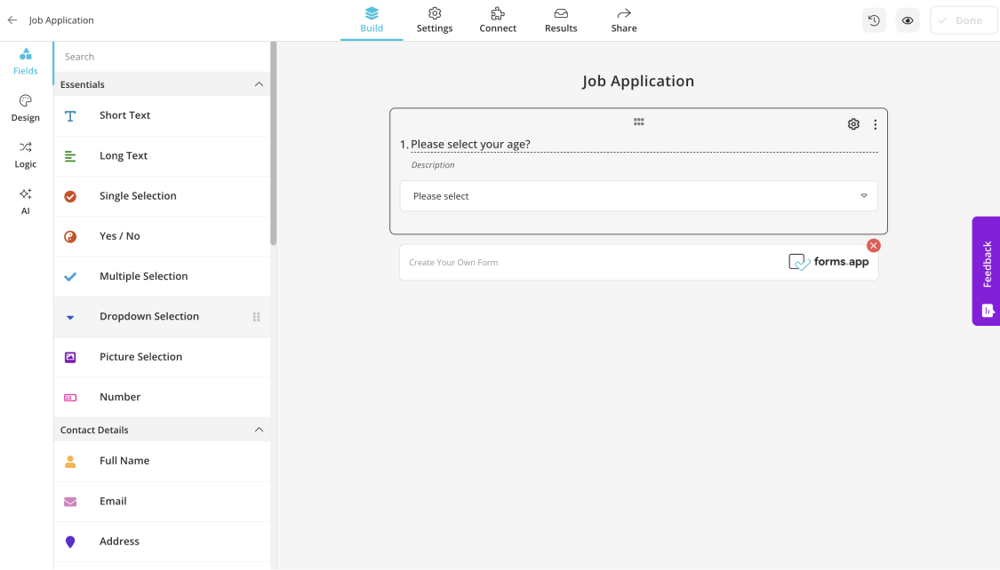Click the field Search box
Viewport: 1000px width, 570px height.
click(x=162, y=57)
